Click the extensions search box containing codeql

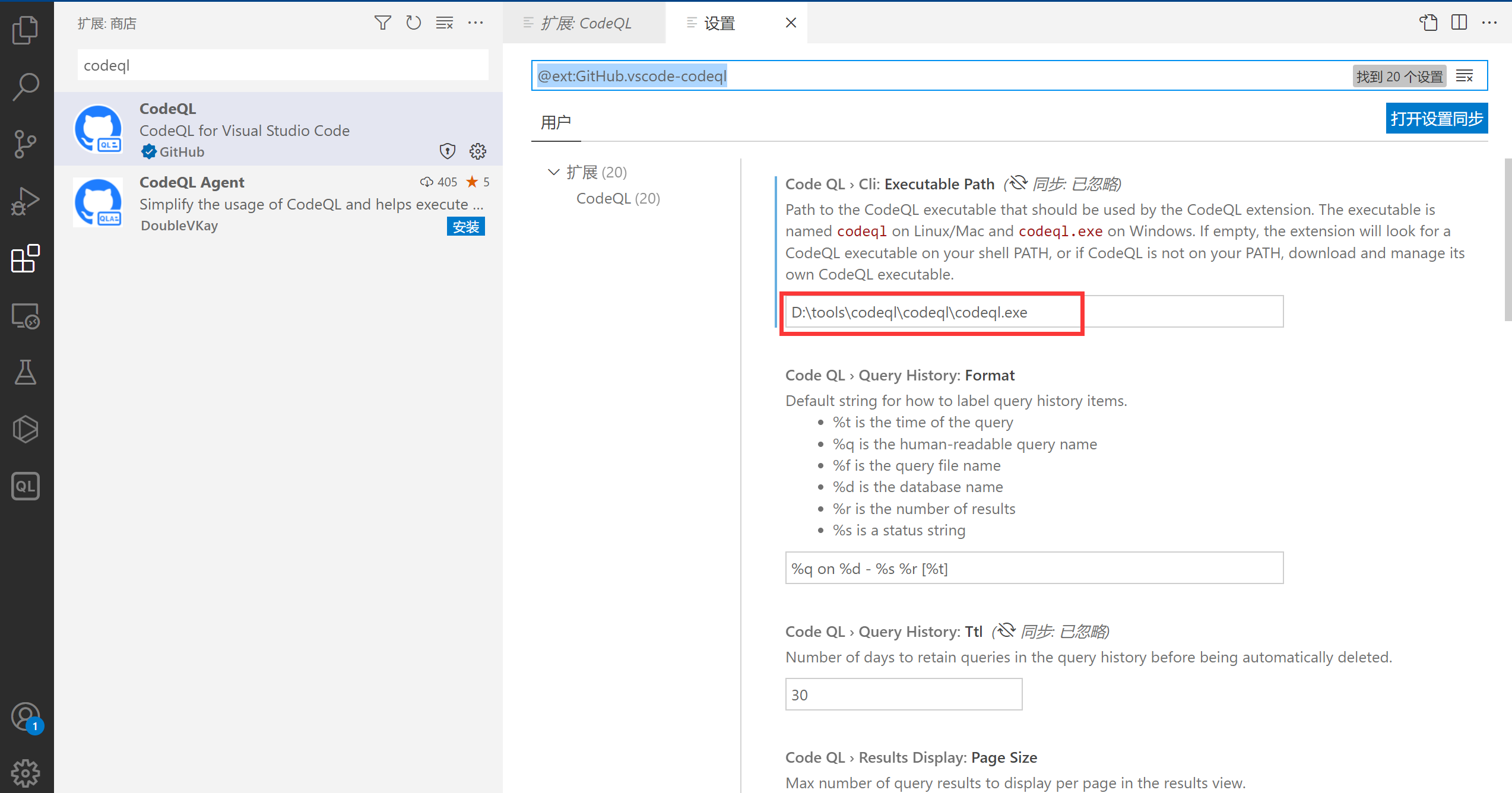coord(283,65)
